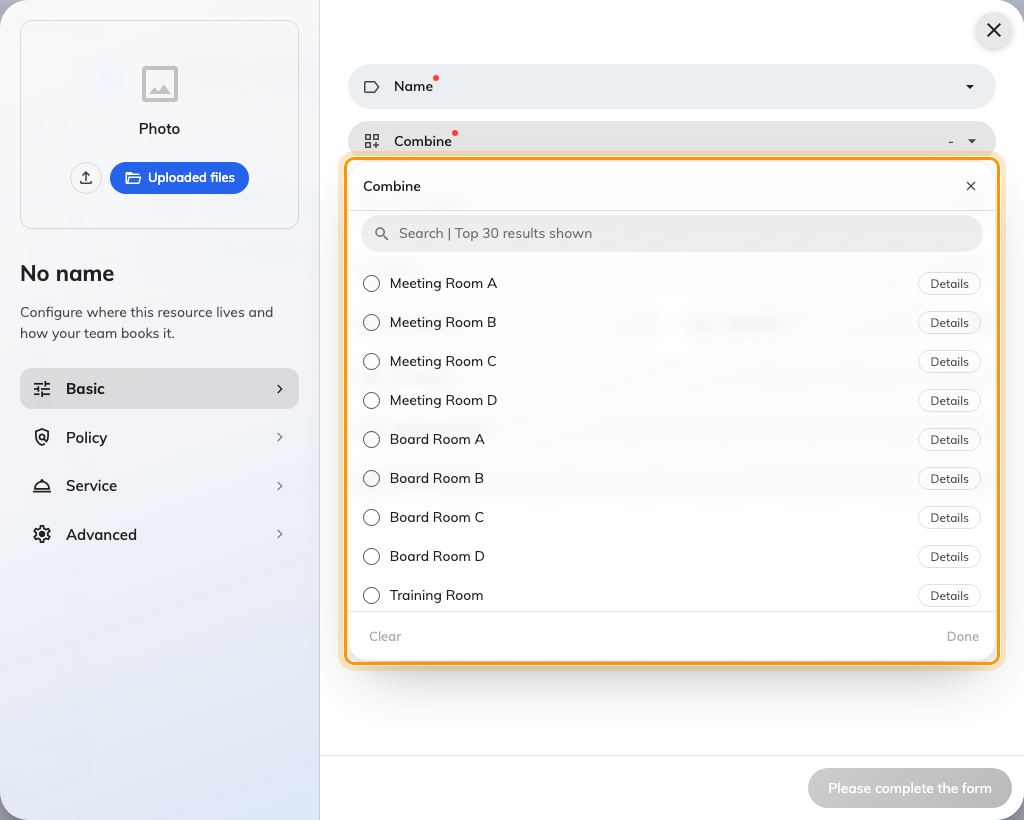1024x820 pixels.
Task: Open Details for Board Room D
Action: click(949, 557)
